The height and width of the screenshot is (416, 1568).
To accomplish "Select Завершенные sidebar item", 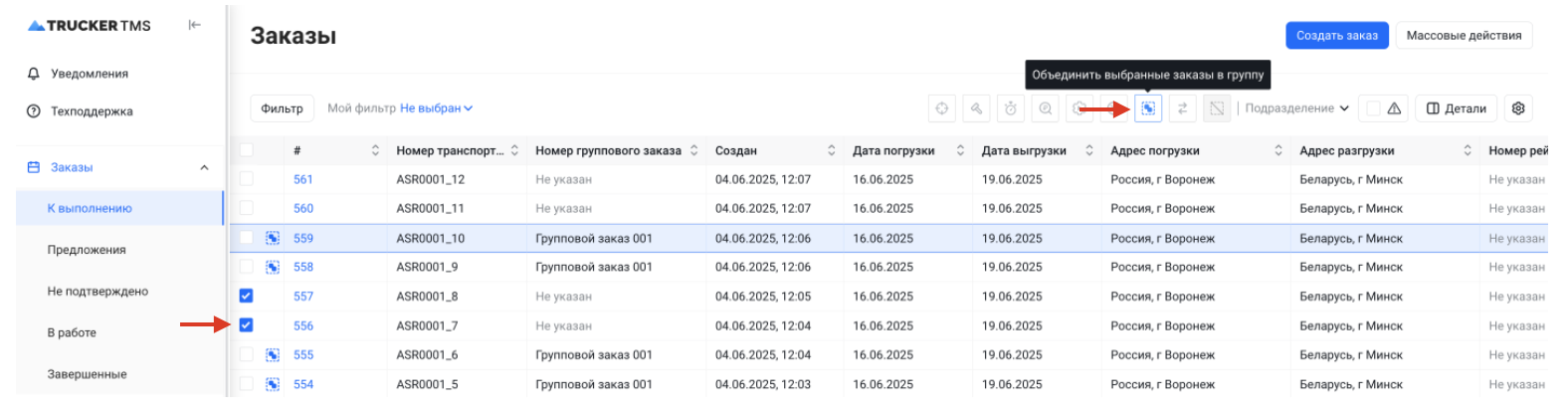I will (87, 374).
